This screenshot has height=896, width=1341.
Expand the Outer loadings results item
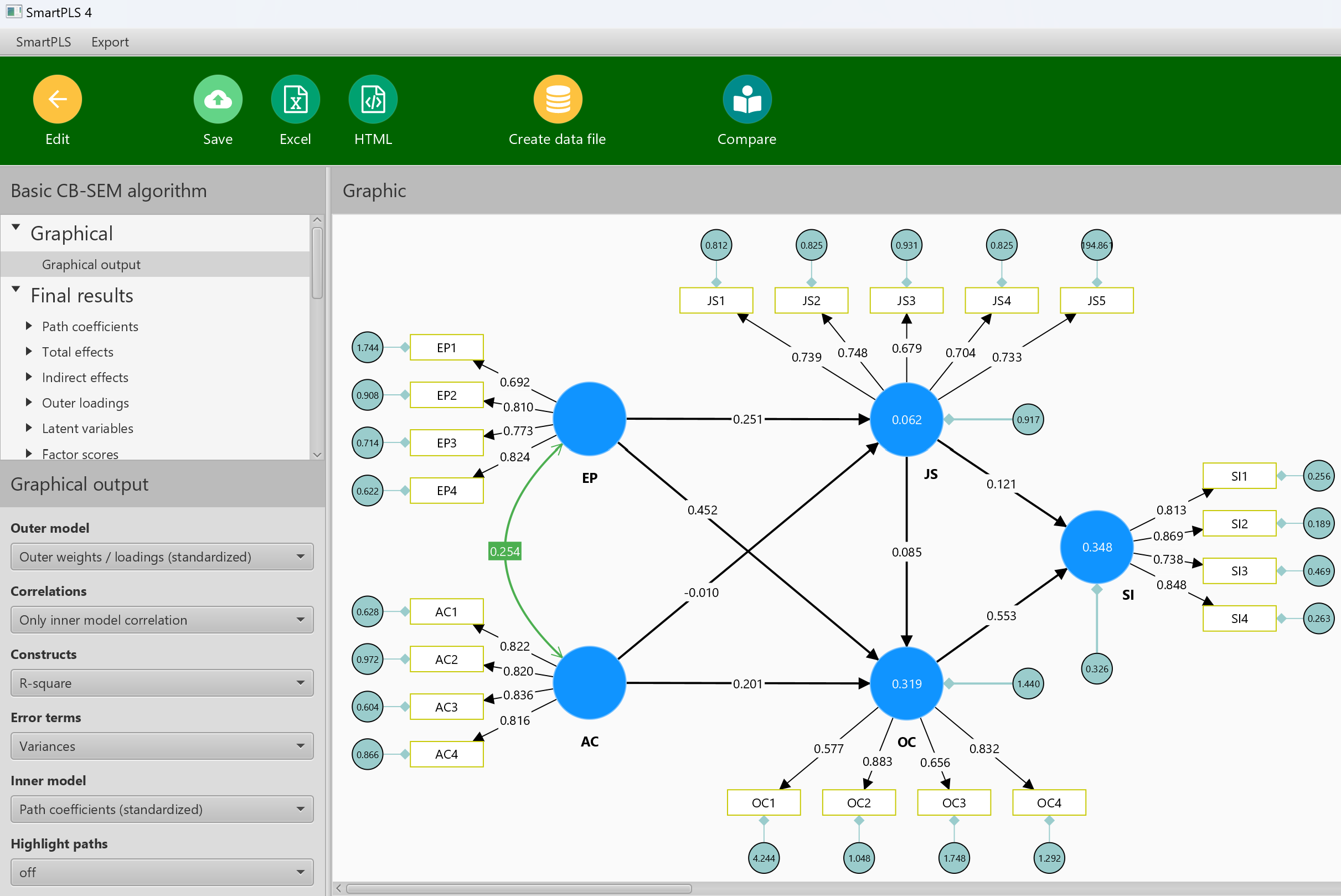click(29, 402)
